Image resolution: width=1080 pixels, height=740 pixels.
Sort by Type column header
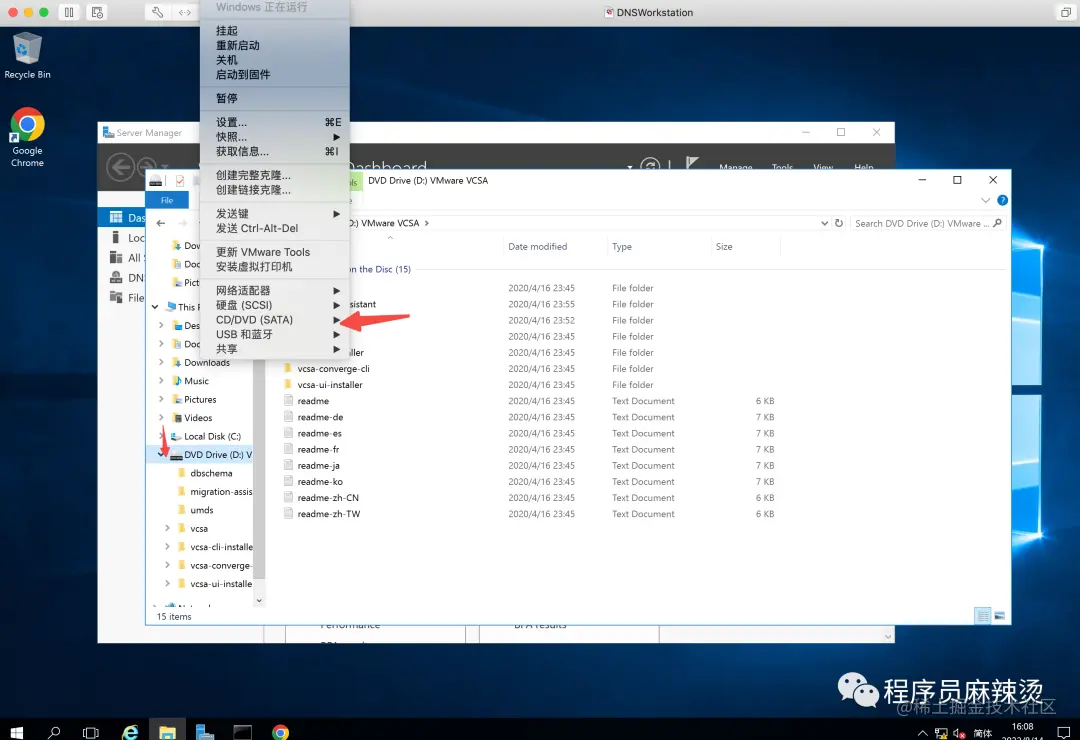pyautogui.click(x=622, y=246)
